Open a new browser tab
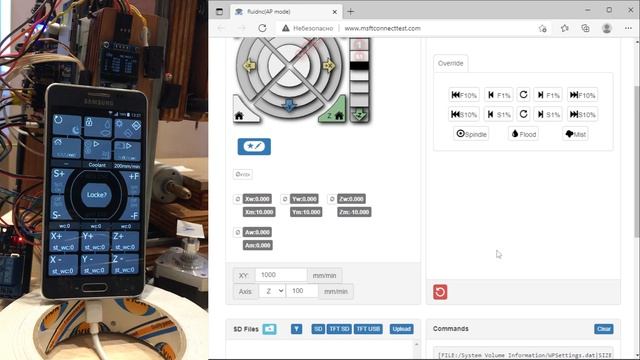 point(351,12)
